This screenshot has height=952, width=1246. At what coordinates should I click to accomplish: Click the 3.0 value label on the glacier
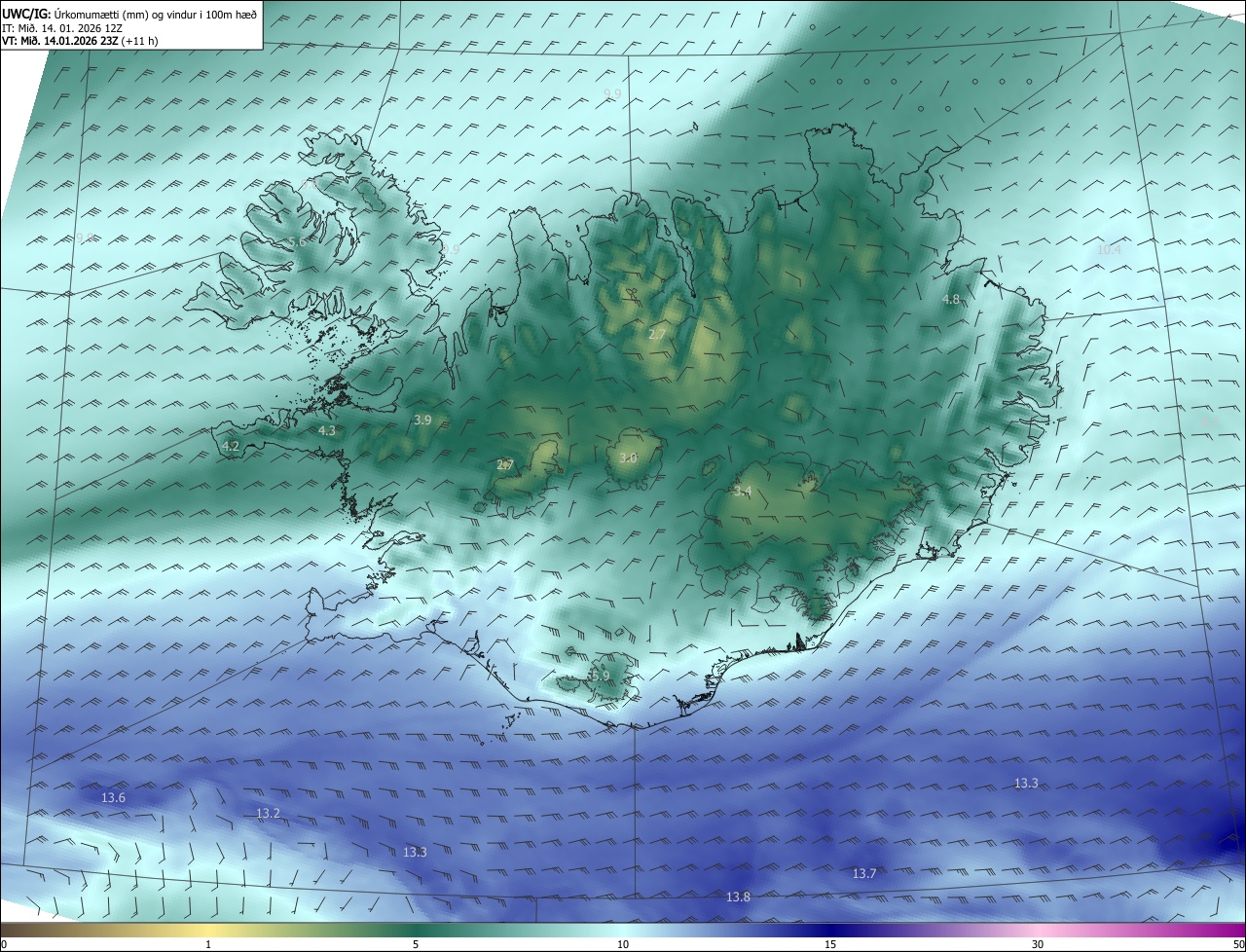pyautogui.click(x=628, y=458)
